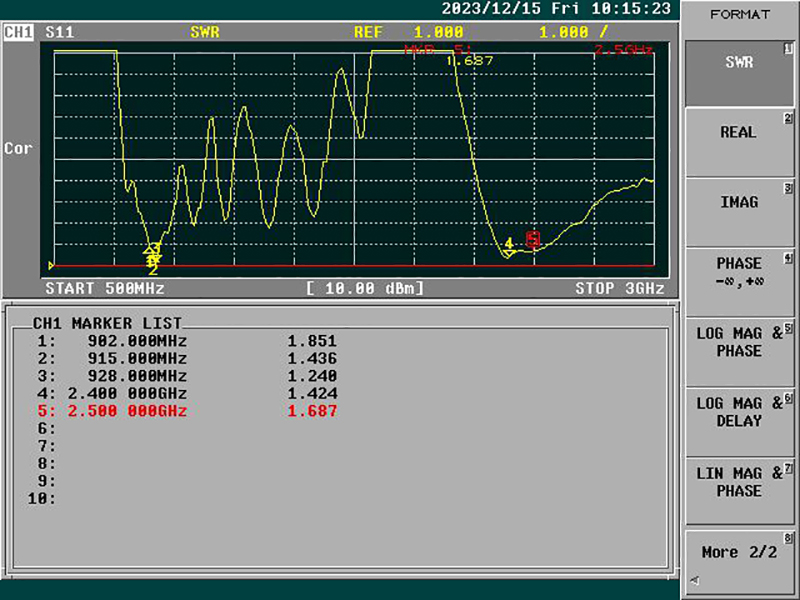Select marker 4 on the trace
800x600 pixels.
pyautogui.click(x=509, y=247)
